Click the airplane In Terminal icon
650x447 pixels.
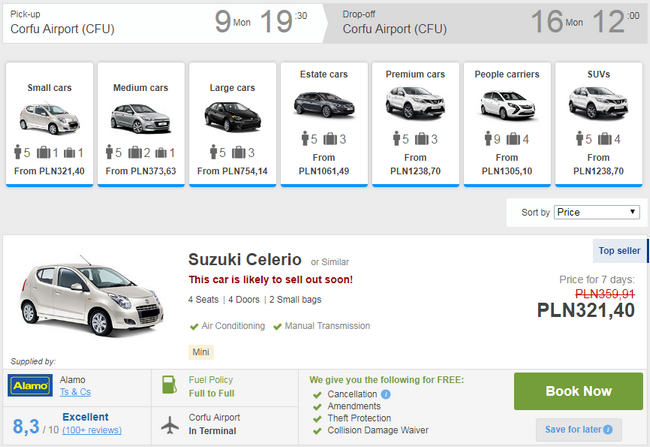click(170, 425)
